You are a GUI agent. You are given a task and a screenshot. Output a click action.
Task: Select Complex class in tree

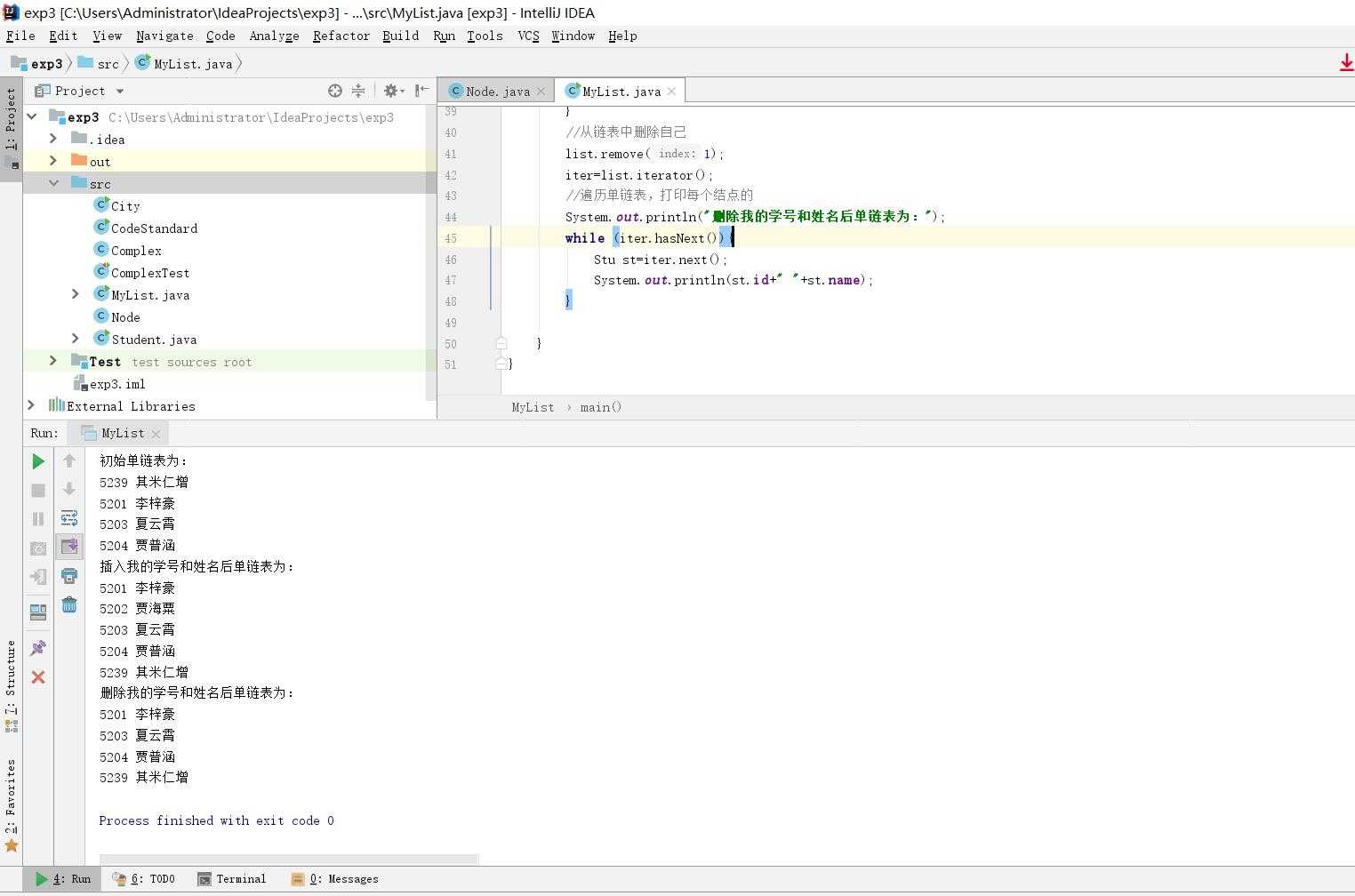point(128,250)
